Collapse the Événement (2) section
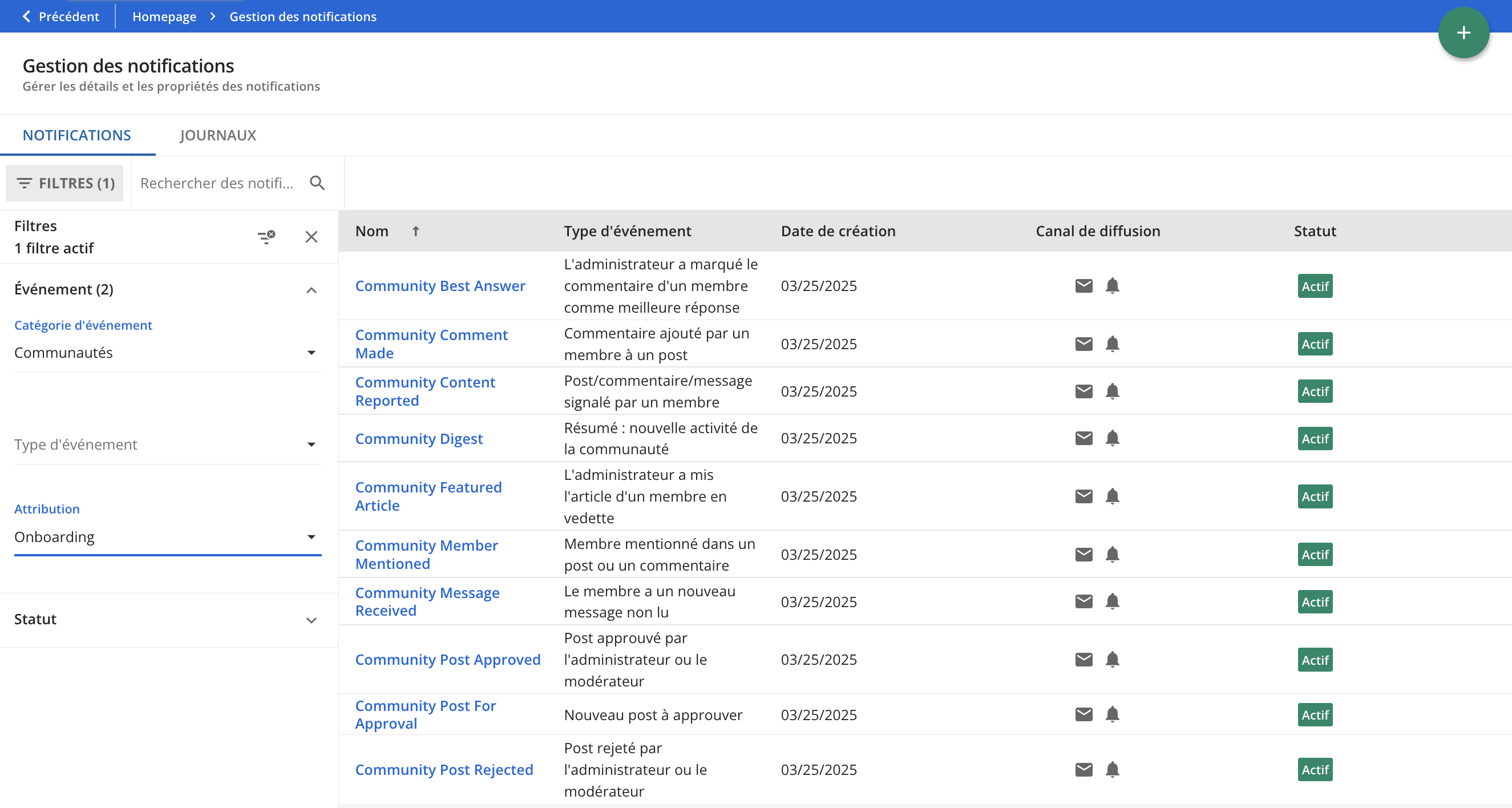 (x=311, y=289)
